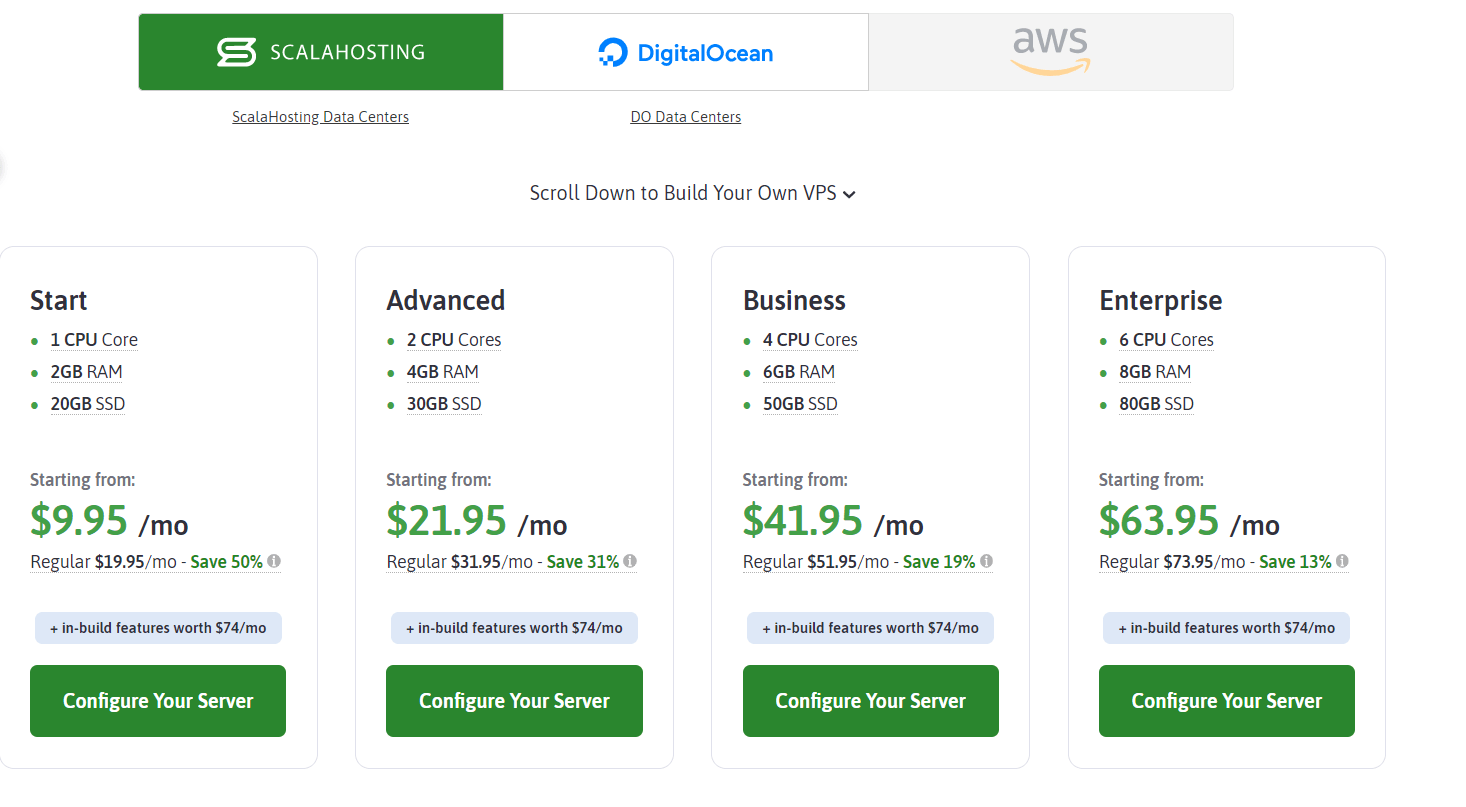Screen dimensions: 1466x807
Task: Click 30GB SSD spec text
Action: pos(444,404)
